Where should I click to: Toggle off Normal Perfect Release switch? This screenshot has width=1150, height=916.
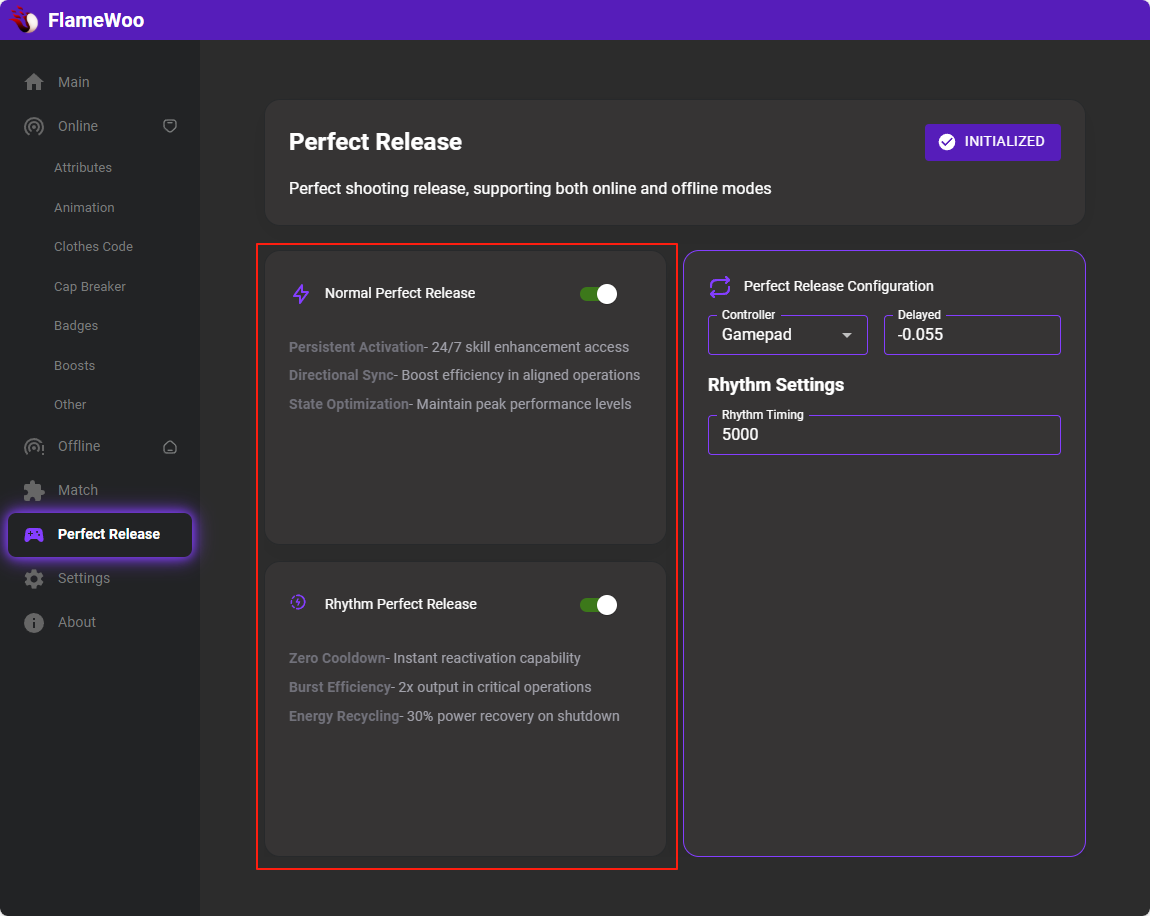click(598, 294)
